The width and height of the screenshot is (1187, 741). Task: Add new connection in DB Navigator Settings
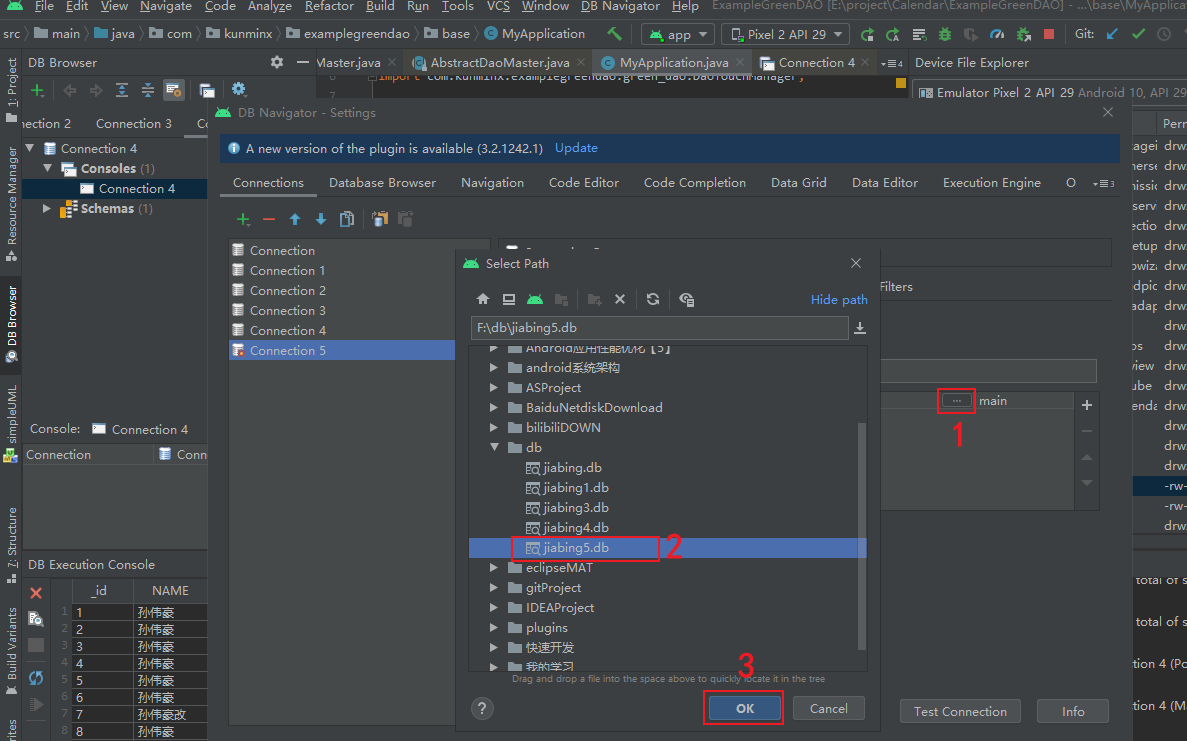click(x=243, y=219)
